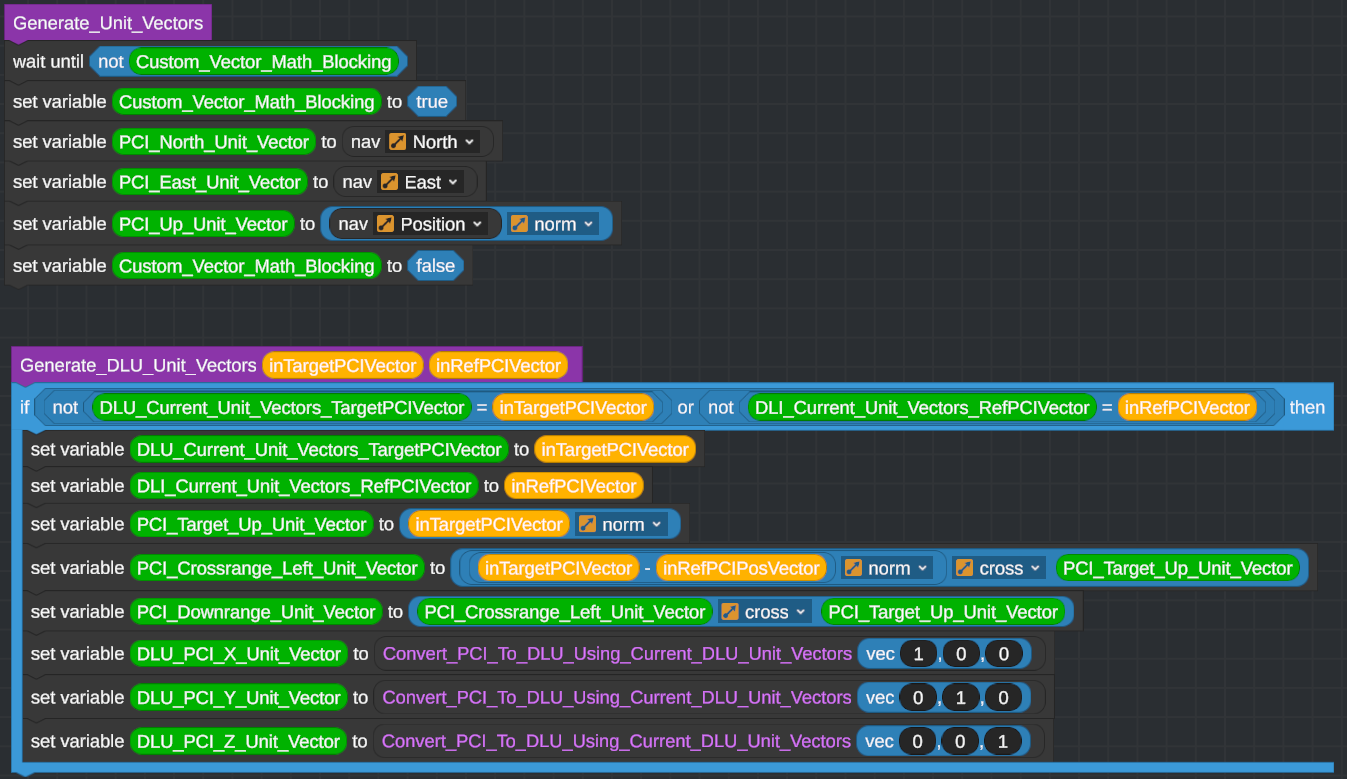Select the 'wait until' block label
The height and width of the screenshot is (779, 1347).
(48, 62)
